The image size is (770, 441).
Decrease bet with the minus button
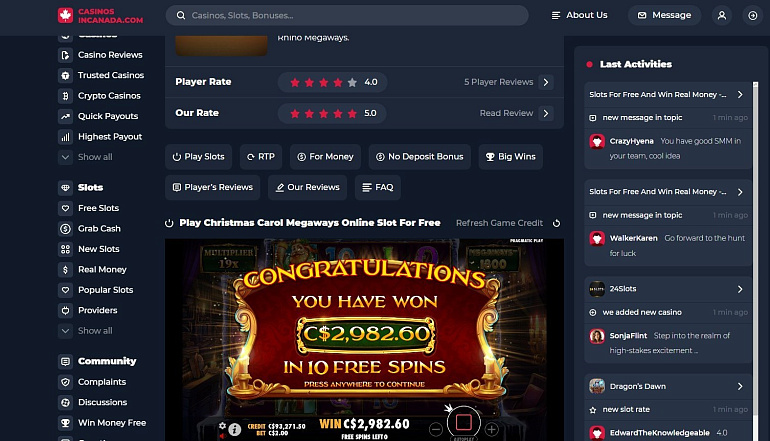(x=436, y=430)
